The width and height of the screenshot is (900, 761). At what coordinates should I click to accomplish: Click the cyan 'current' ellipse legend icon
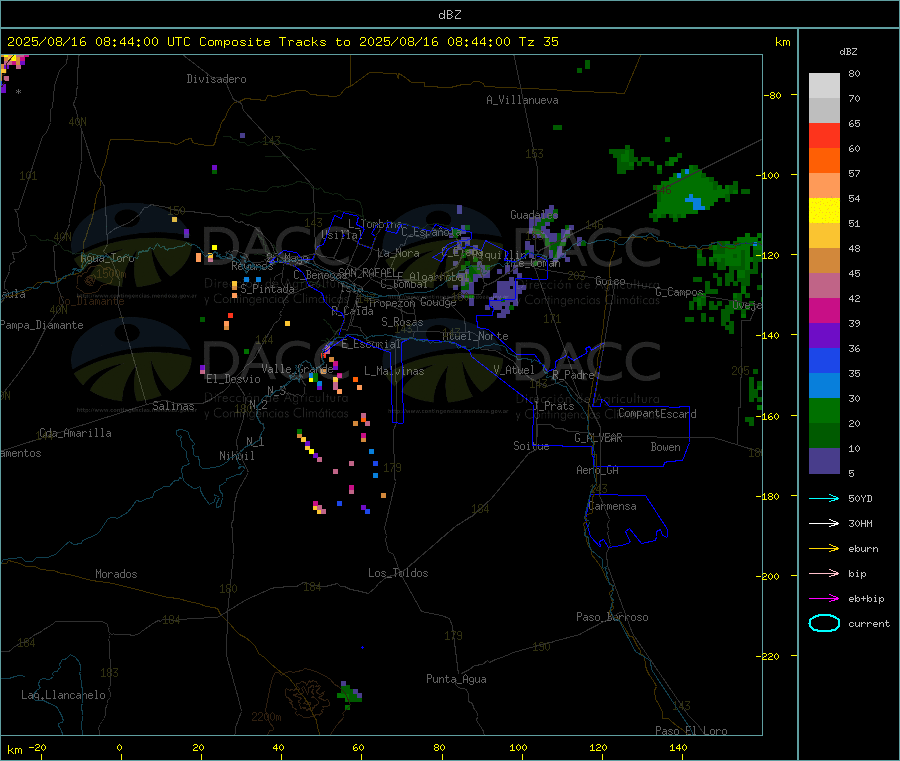click(824, 623)
